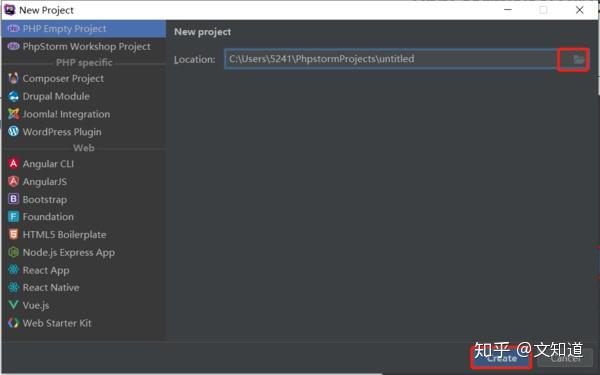This screenshot has height=375, width=600.
Task: Click the React Native atom icon
Action: click(13, 287)
